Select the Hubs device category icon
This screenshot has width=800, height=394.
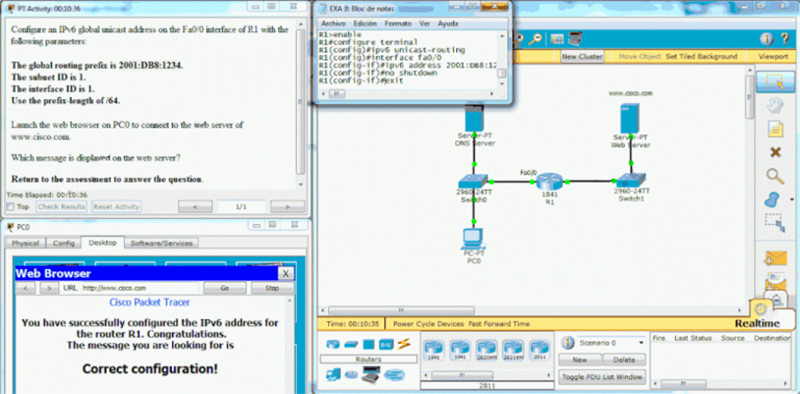coord(369,344)
